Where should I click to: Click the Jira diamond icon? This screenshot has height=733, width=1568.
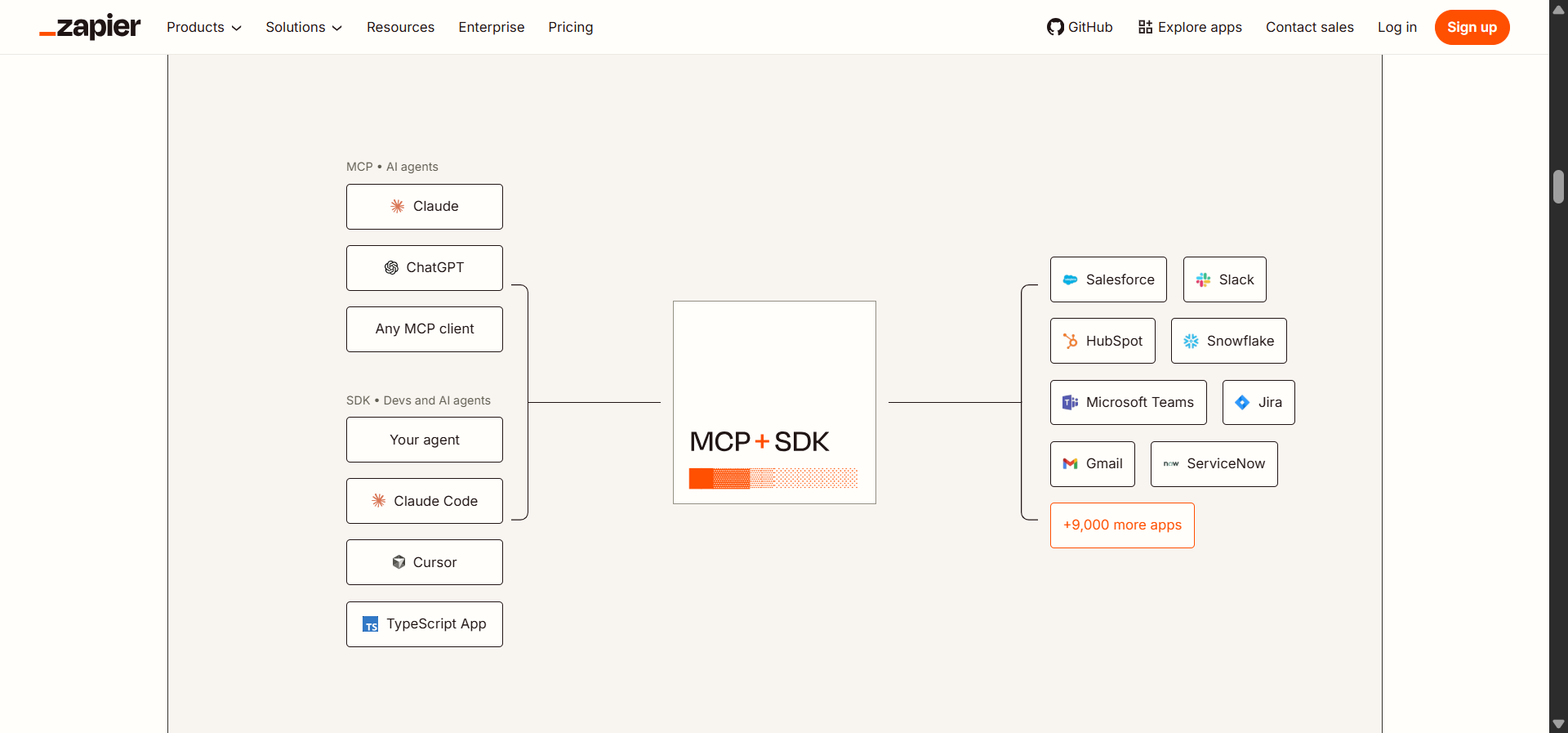pyautogui.click(x=1242, y=402)
